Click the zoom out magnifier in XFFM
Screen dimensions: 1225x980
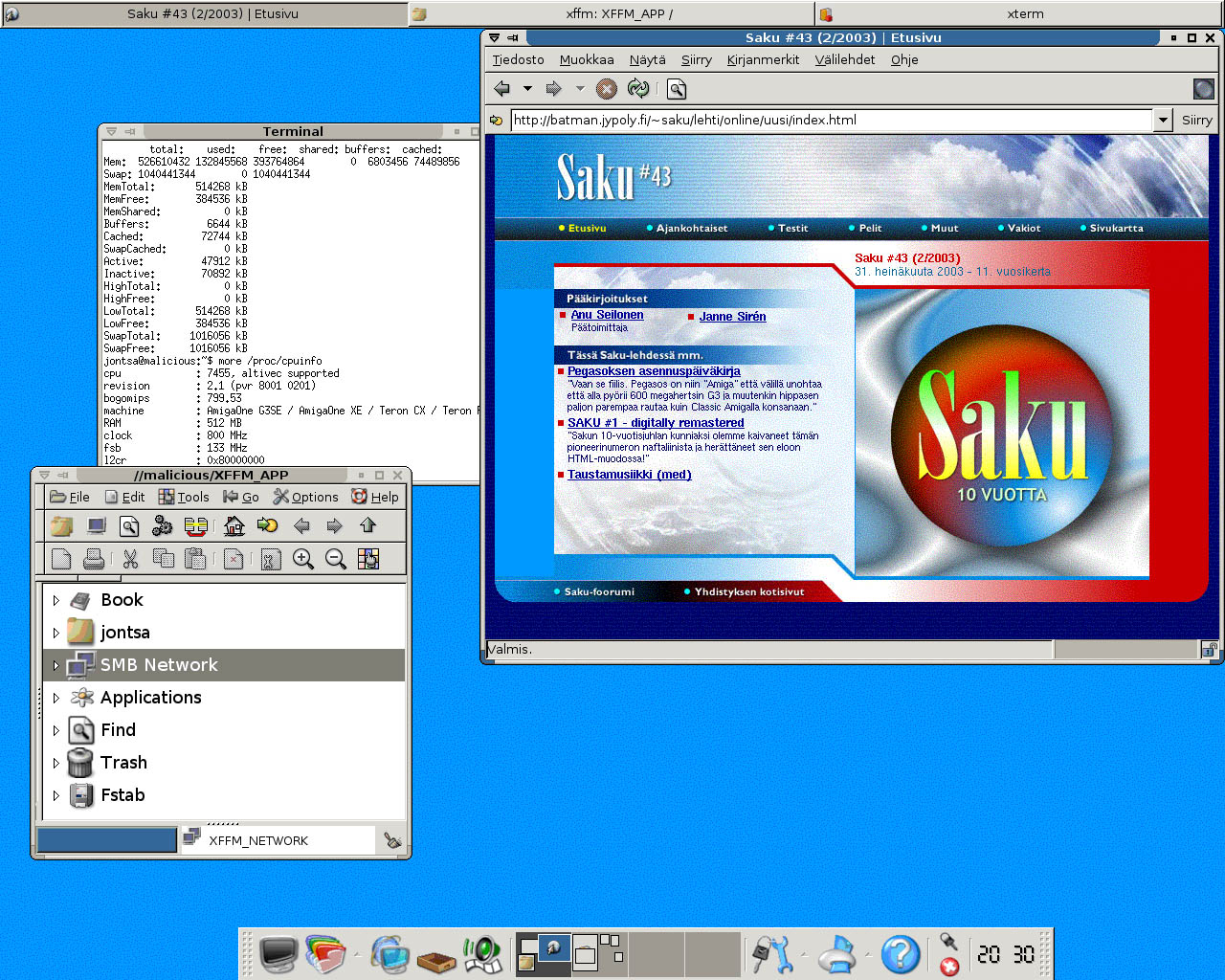click(336, 559)
